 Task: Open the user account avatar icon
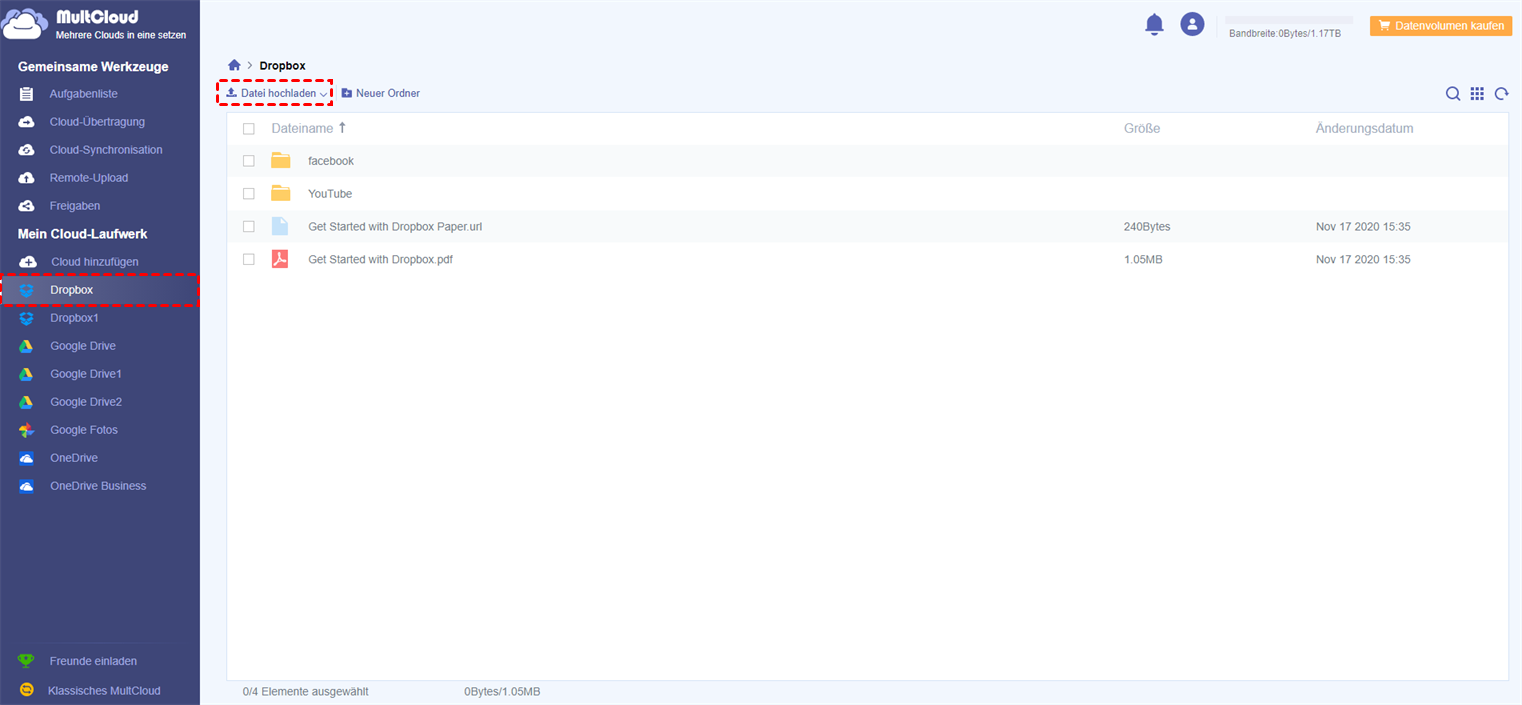coord(1192,24)
